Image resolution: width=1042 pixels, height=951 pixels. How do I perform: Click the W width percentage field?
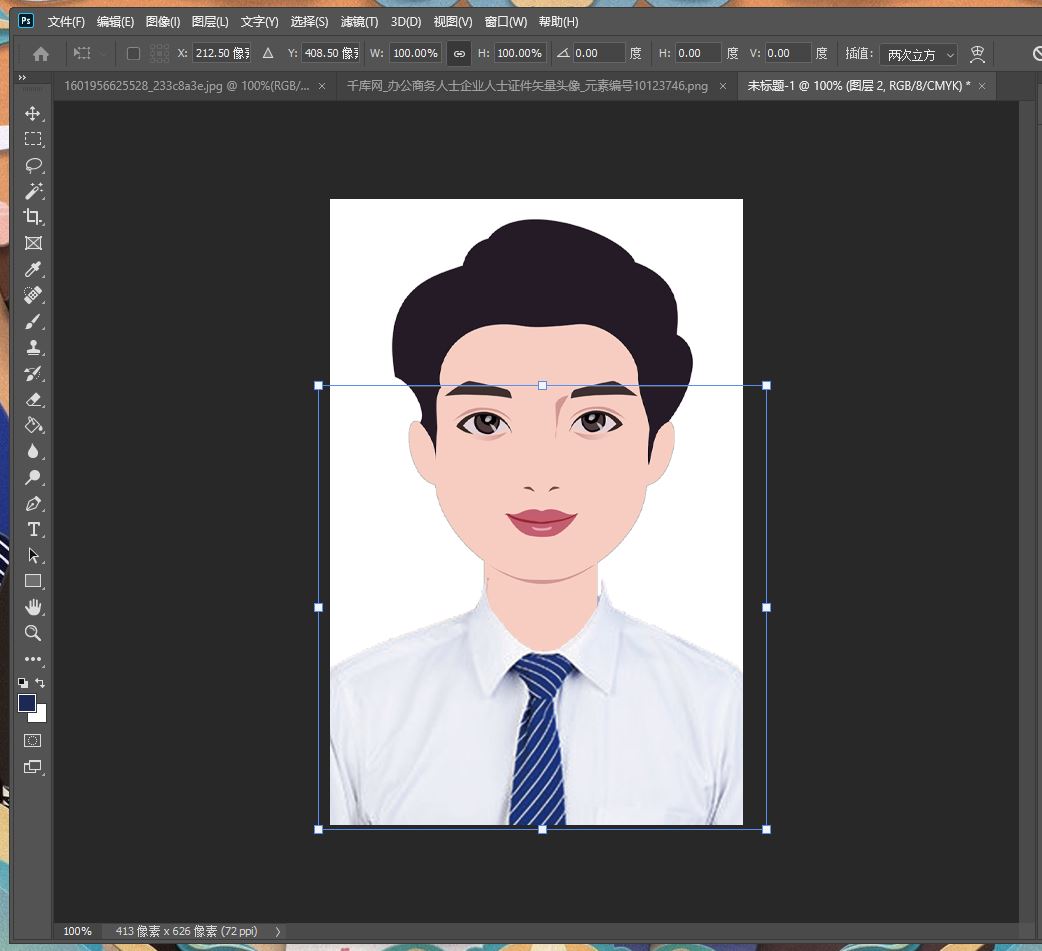coord(414,53)
